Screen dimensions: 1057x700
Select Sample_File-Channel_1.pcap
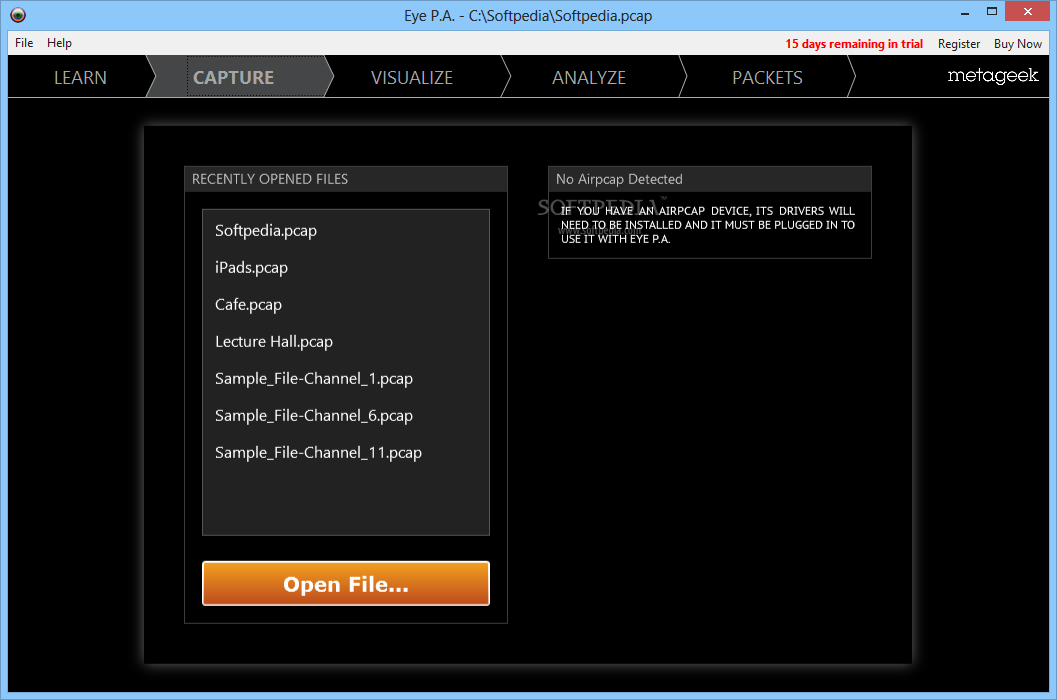point(313,379)
